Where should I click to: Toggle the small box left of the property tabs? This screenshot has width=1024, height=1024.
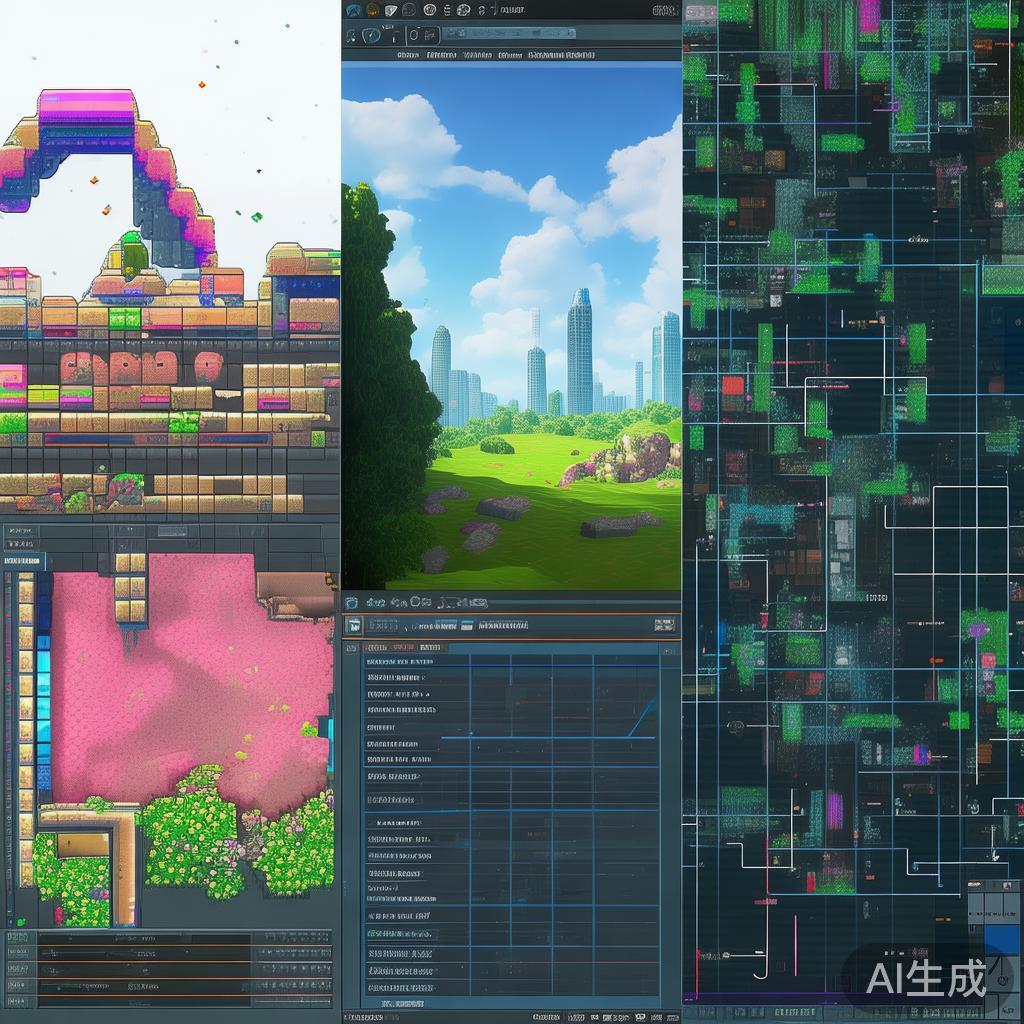click(353, 648)
